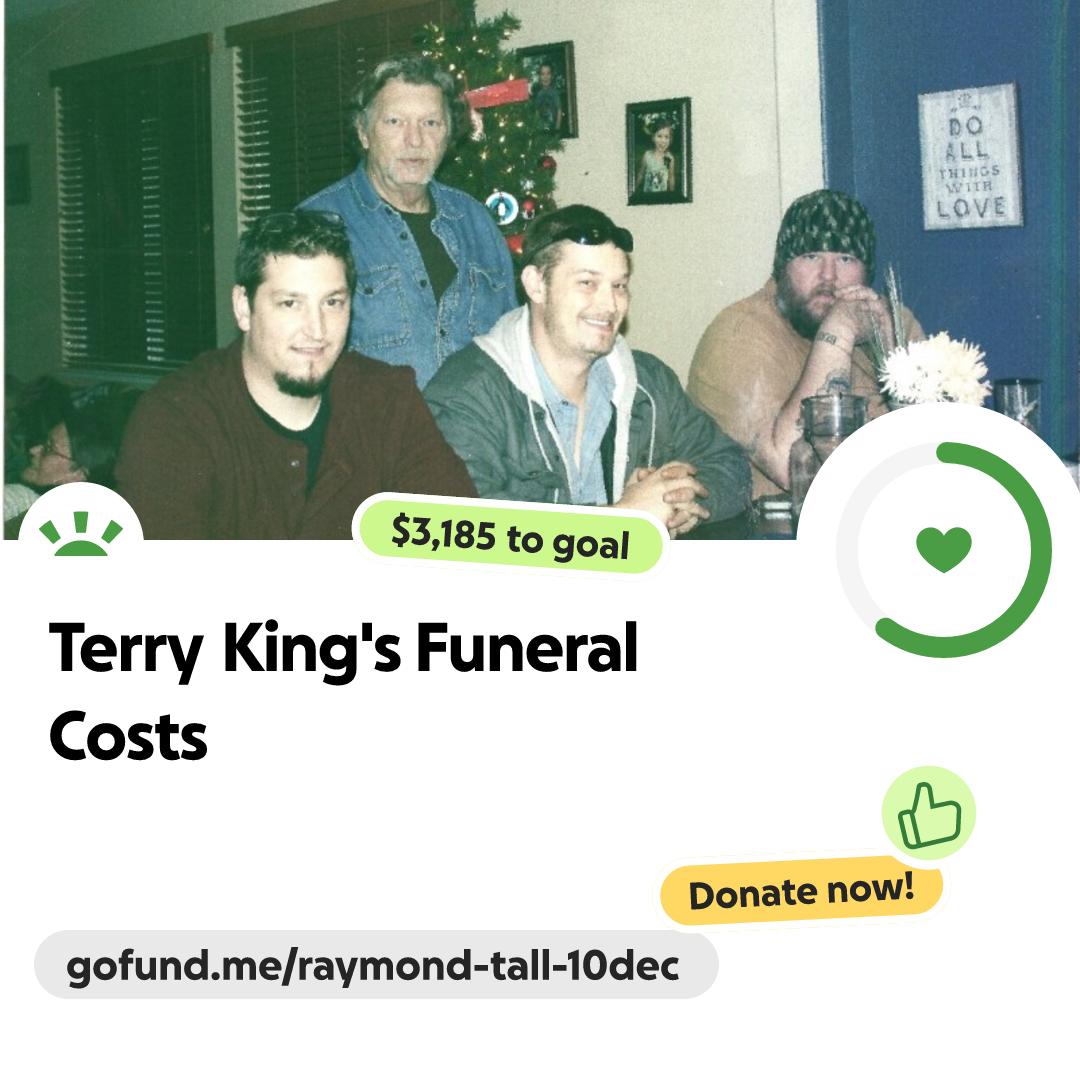Click the green circular progress ring
The height and width of the screenshot is (1080, 1080).
tap(944, 550)
